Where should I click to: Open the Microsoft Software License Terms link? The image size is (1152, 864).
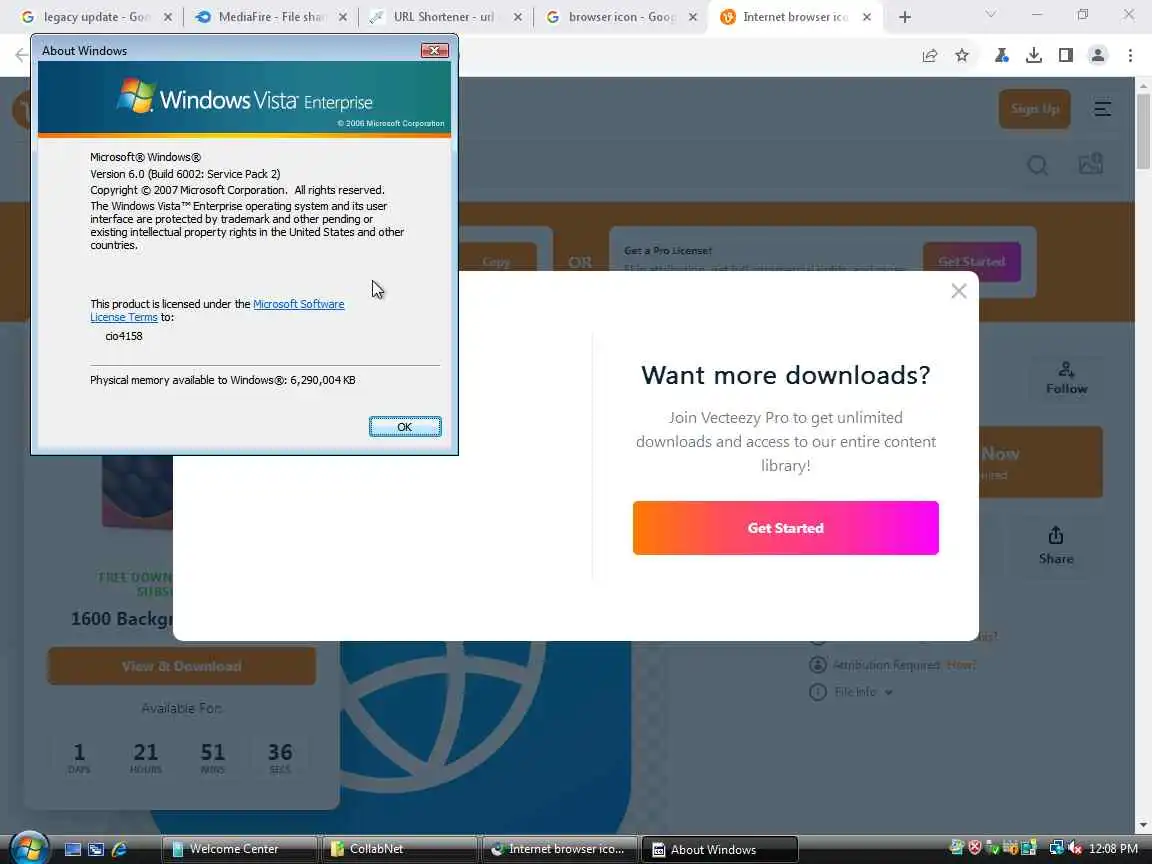click(x=217, y=311)
